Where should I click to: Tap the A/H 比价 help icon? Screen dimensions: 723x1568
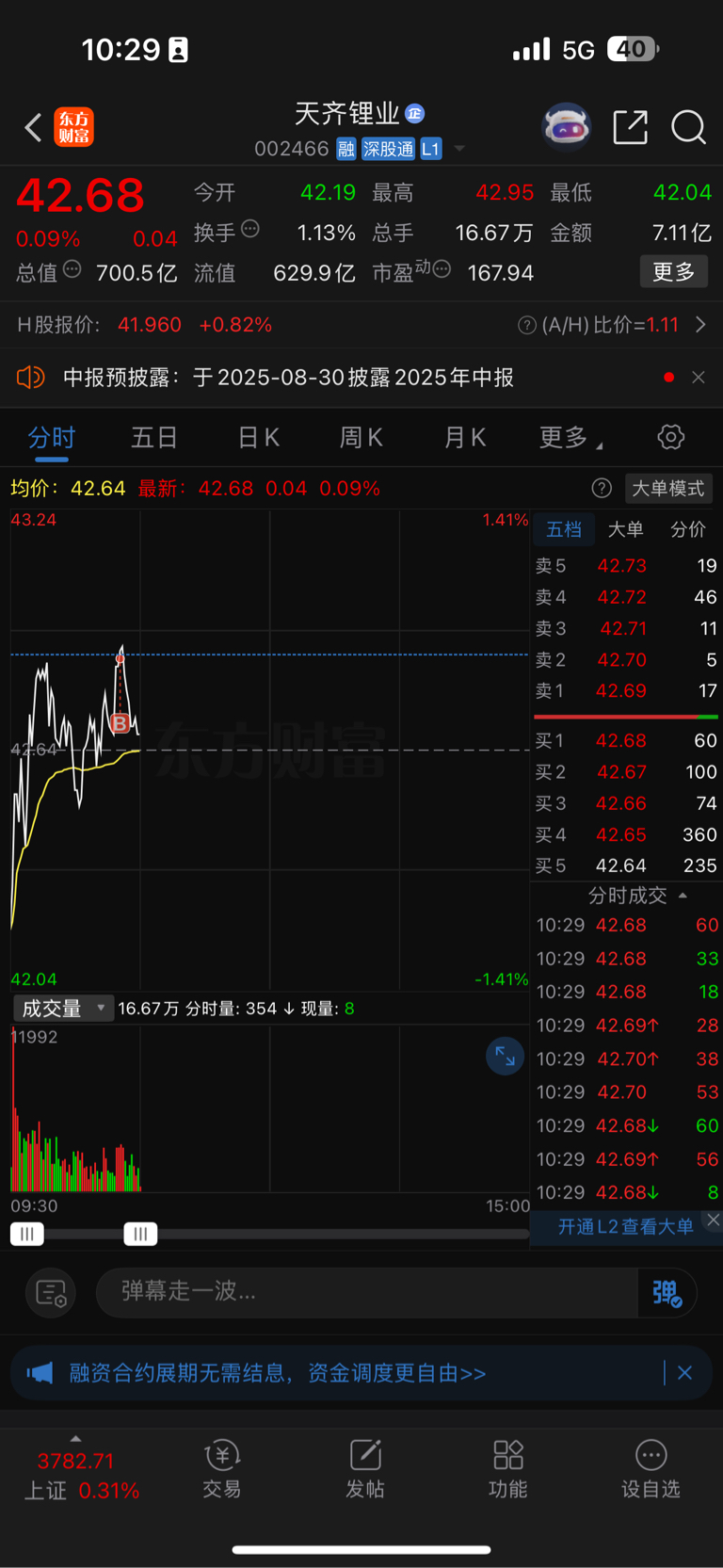(x=527, y=325)
